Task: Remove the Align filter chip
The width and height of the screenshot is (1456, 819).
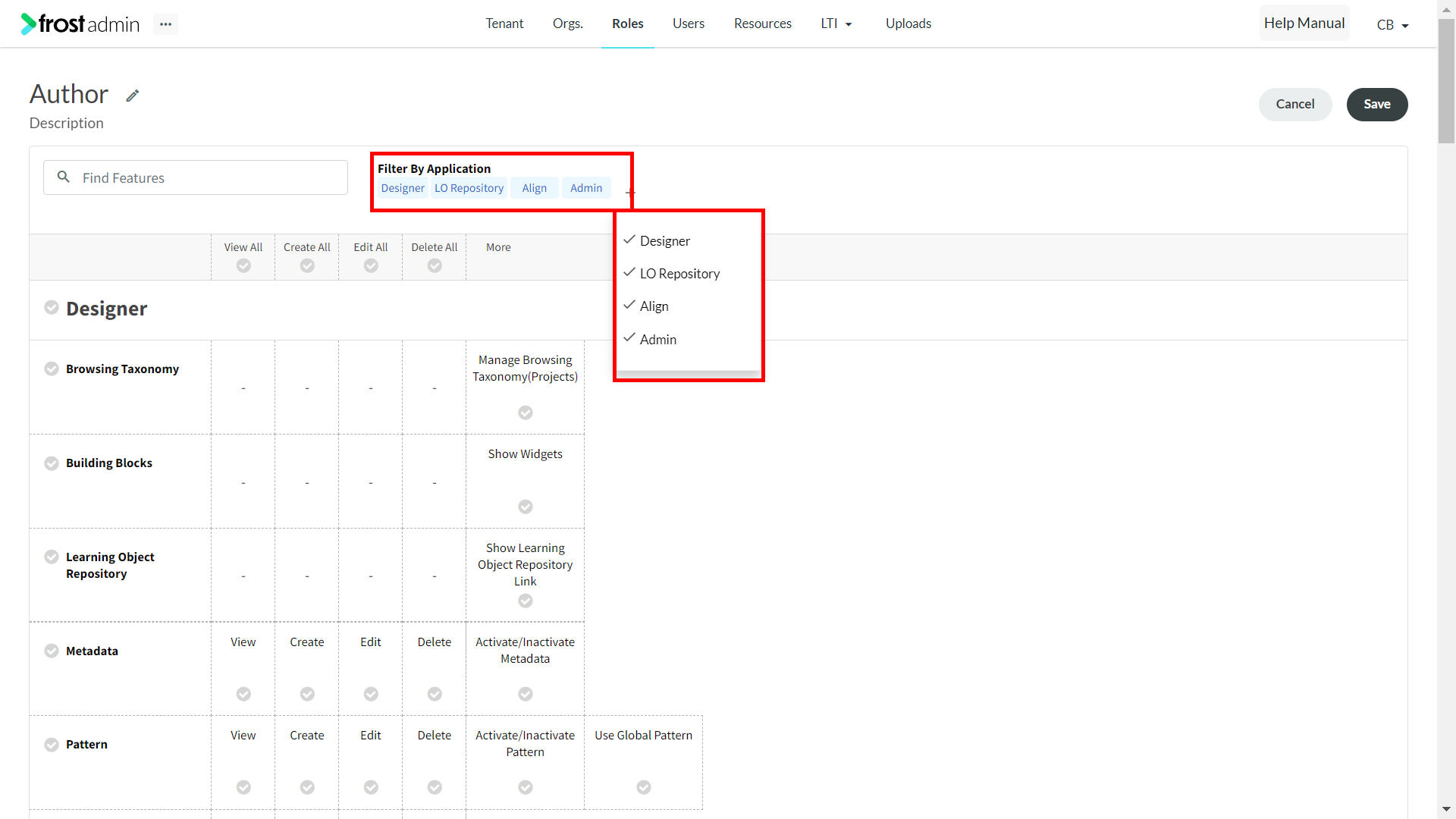Action: [x=535, y=188]
